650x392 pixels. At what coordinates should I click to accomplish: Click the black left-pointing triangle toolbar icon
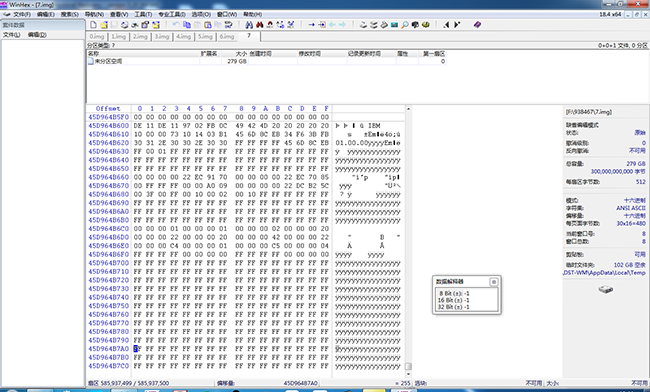[446, 25]
